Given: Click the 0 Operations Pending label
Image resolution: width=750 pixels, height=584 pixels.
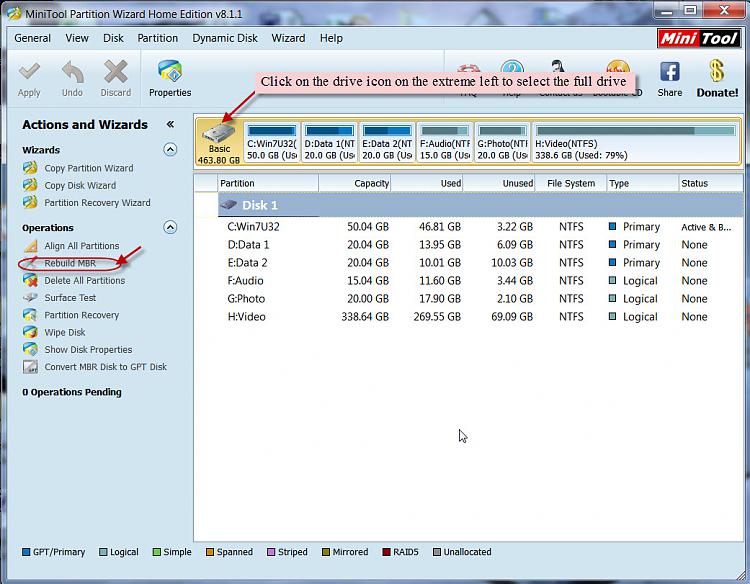Looking at the screenshot, I should 72,392.
